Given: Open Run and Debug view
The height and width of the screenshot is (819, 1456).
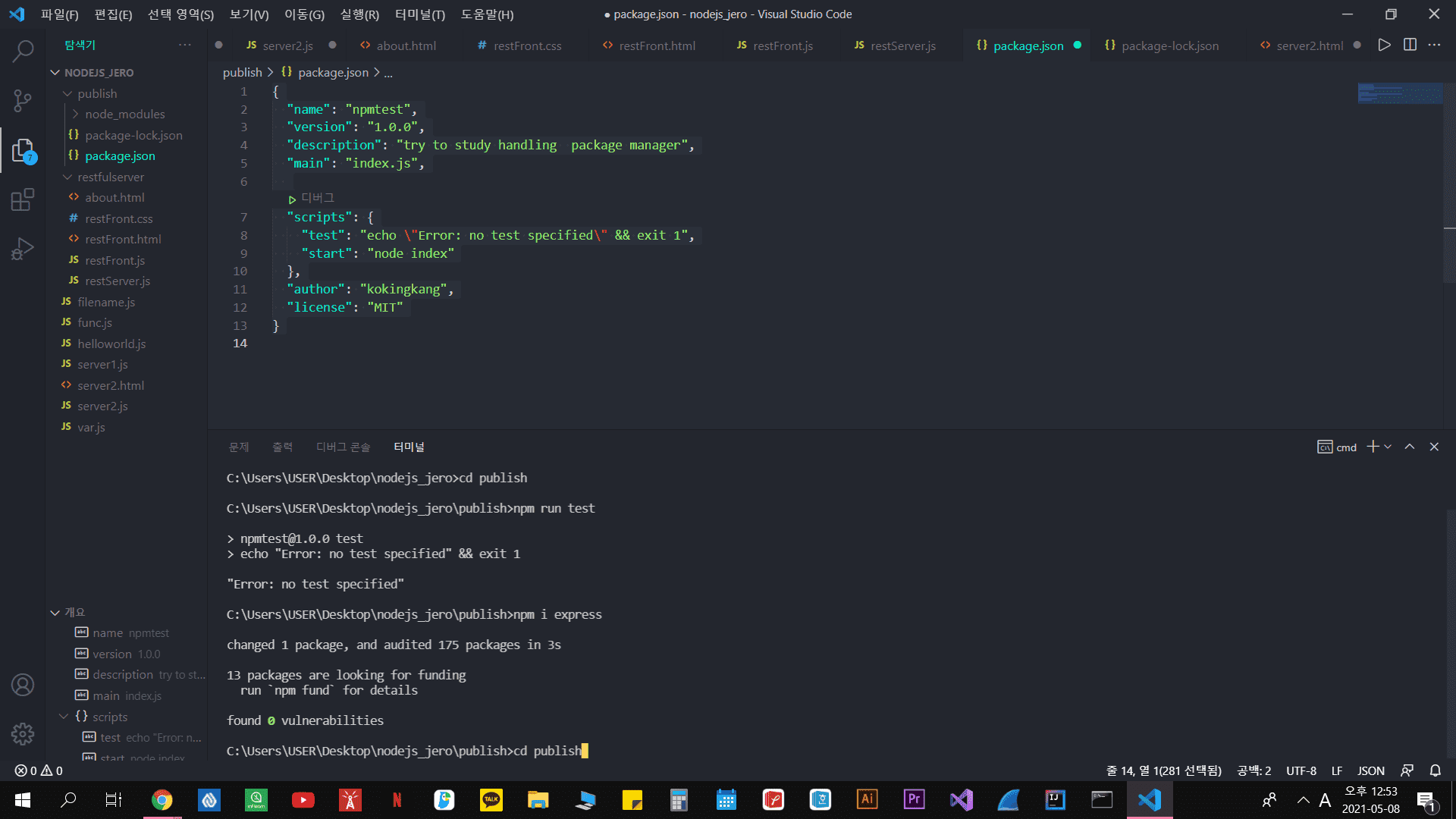Looking at the screenshot, I should tap(23, 249).
